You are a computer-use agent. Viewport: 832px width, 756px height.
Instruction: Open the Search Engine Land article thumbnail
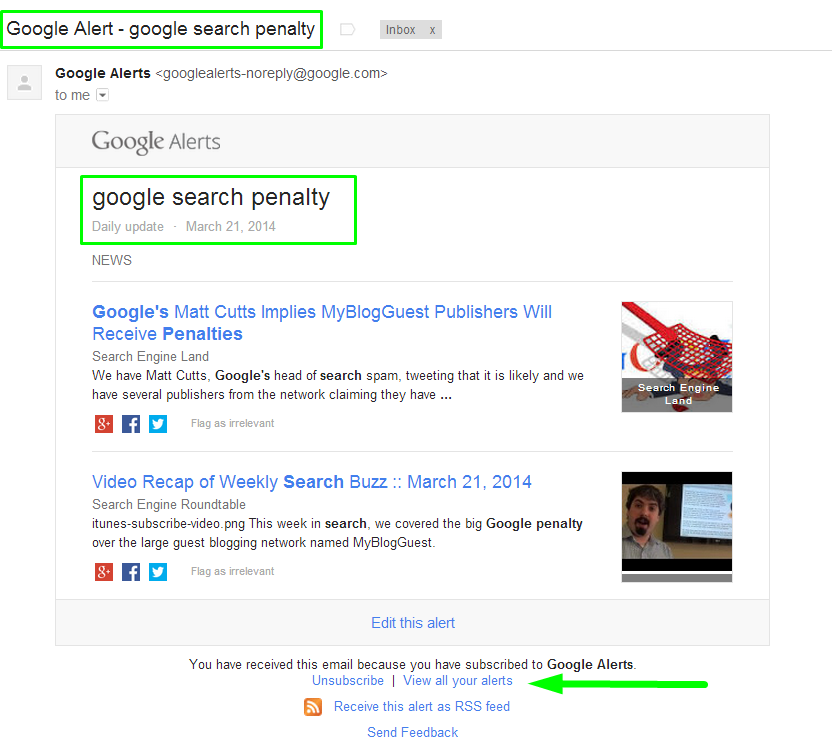[676, 356]
